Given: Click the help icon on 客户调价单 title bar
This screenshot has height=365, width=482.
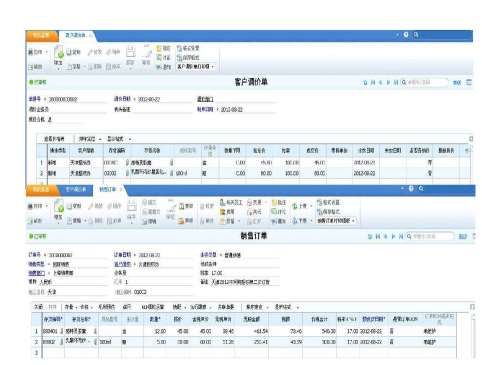Looking at the screenshot, I should click(406, 35).
